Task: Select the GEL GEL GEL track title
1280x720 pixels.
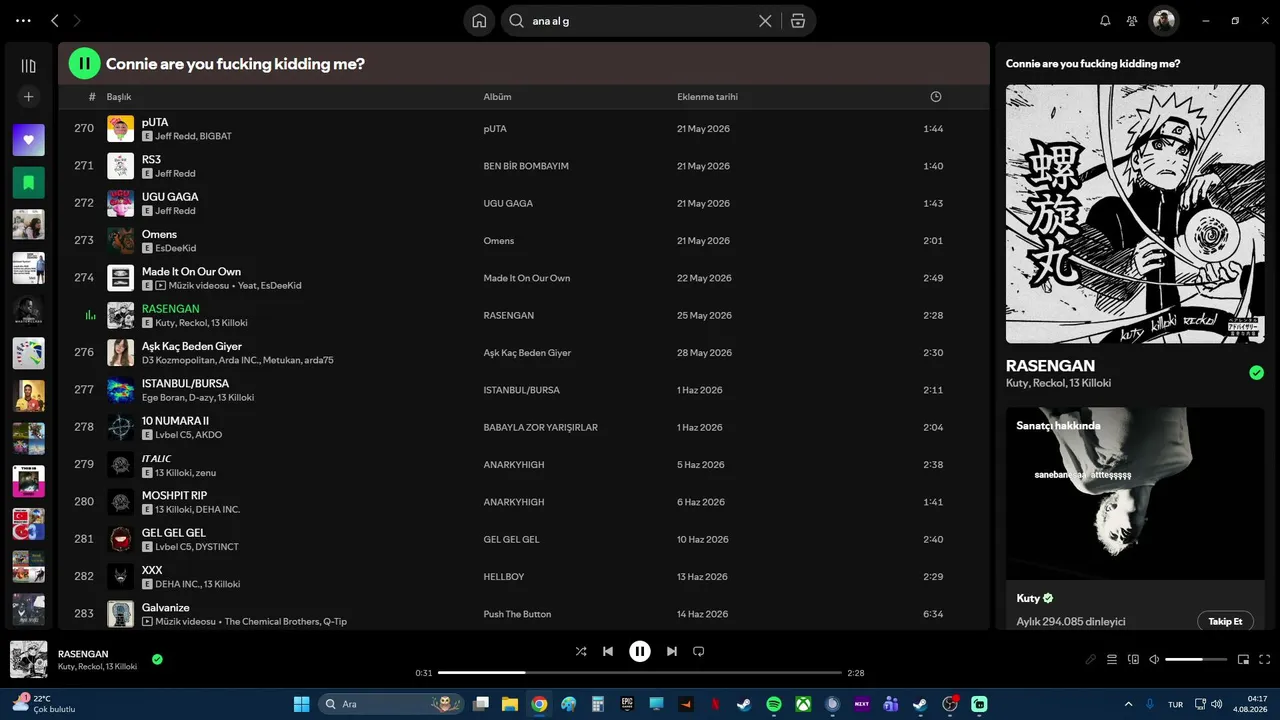Action: click(x=174, y=533)
